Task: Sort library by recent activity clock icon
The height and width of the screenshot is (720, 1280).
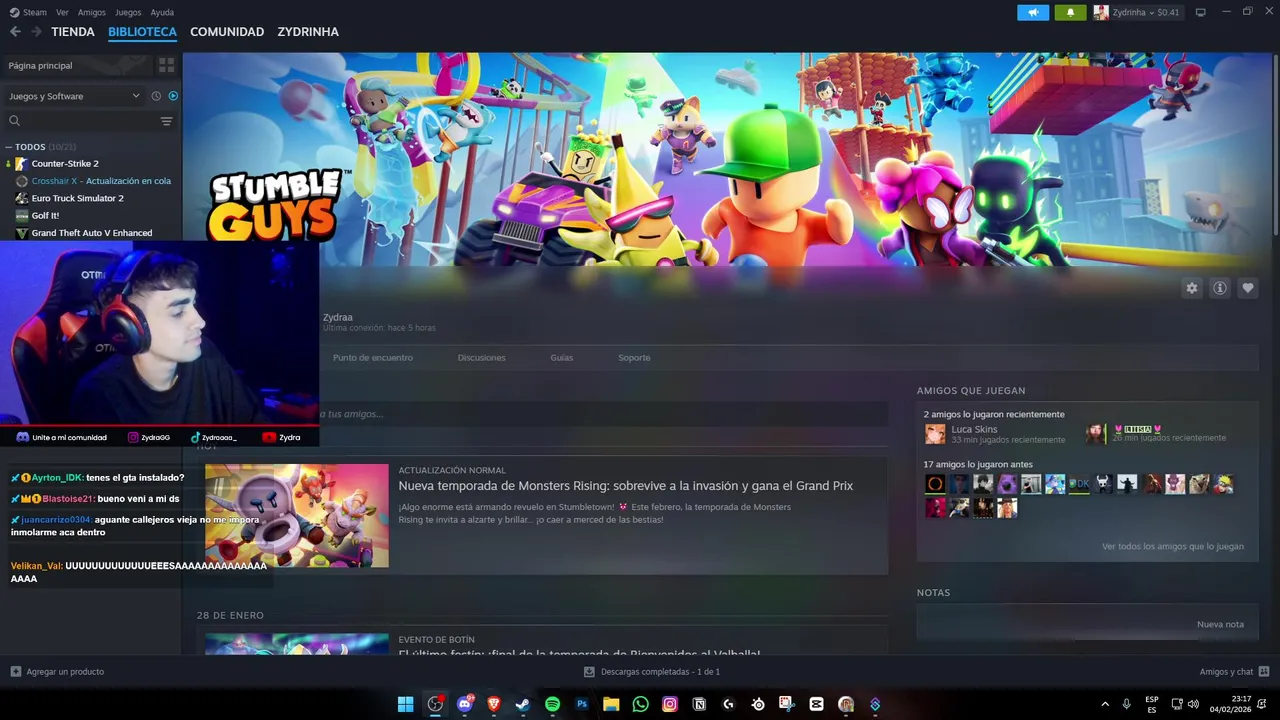Action: pyautogui.click(x=156, y=96)
